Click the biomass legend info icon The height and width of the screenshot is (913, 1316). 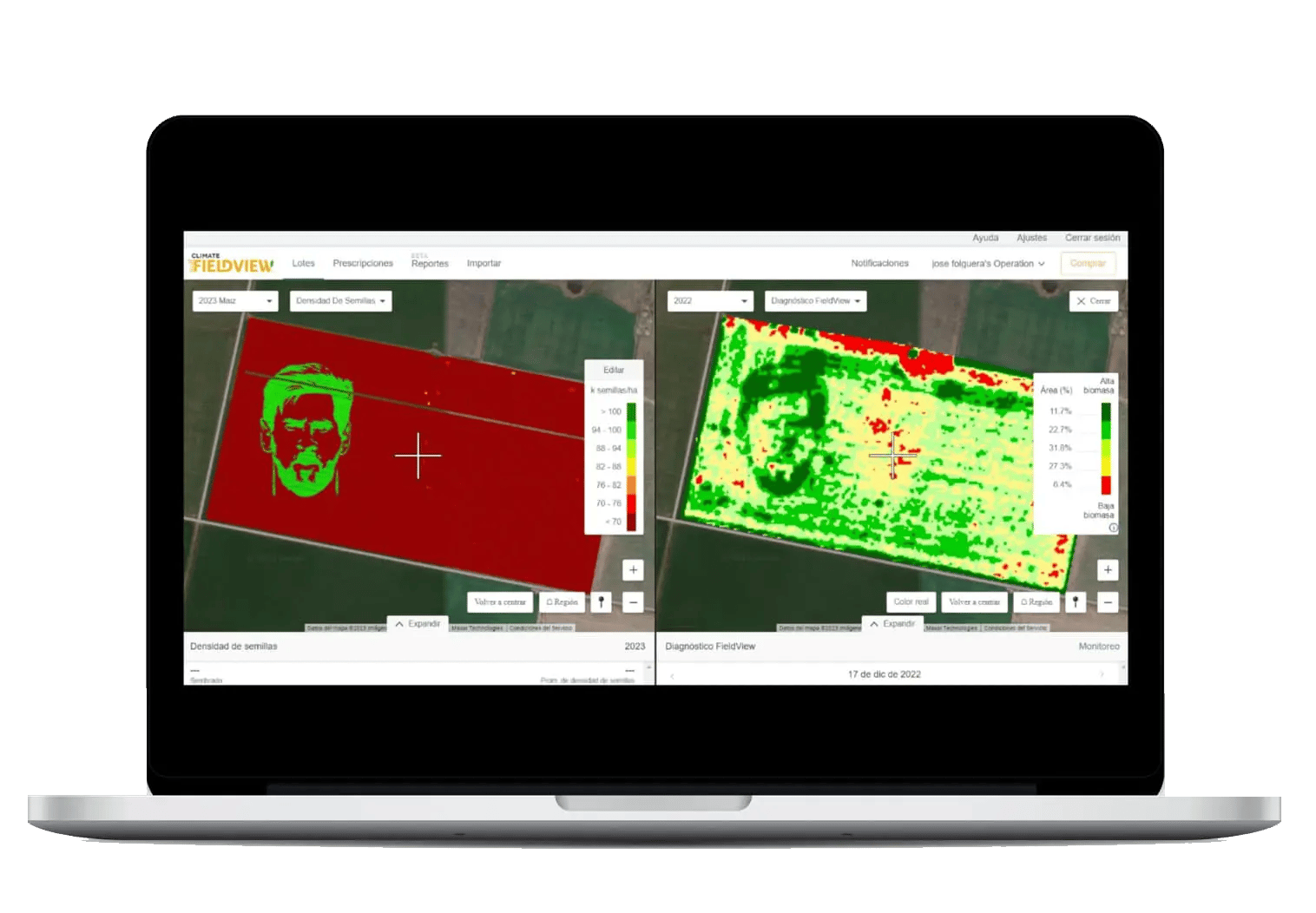(1113, 528)
